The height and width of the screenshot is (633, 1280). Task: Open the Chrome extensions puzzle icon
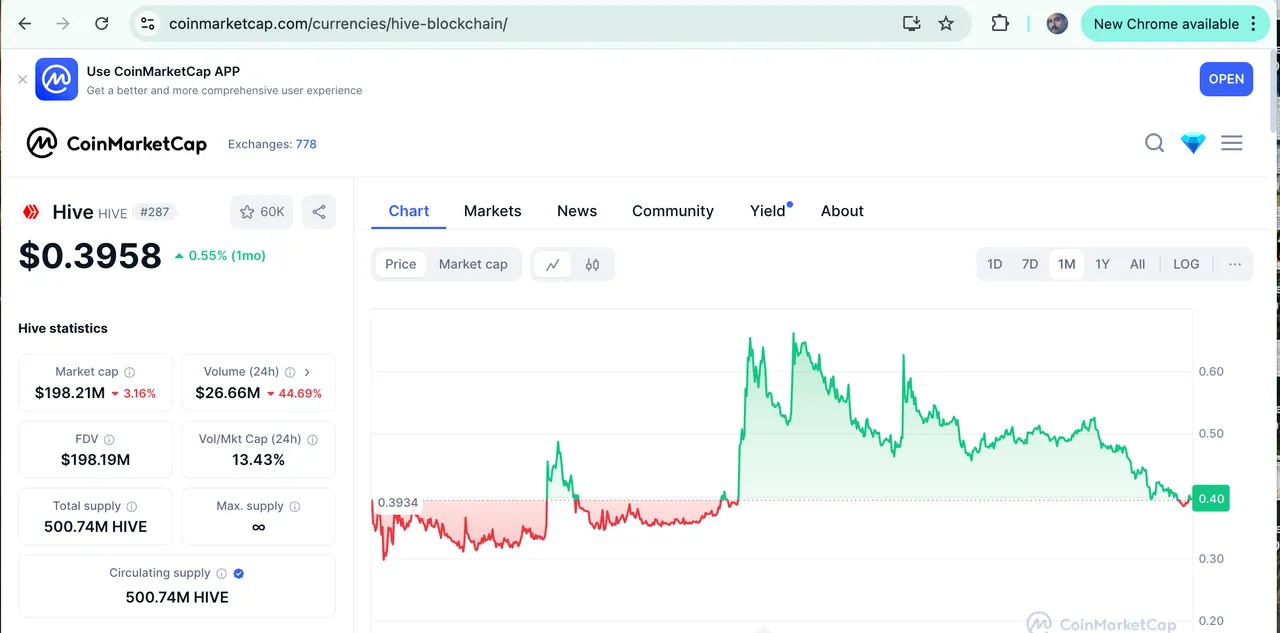[x=1000, y=23]
